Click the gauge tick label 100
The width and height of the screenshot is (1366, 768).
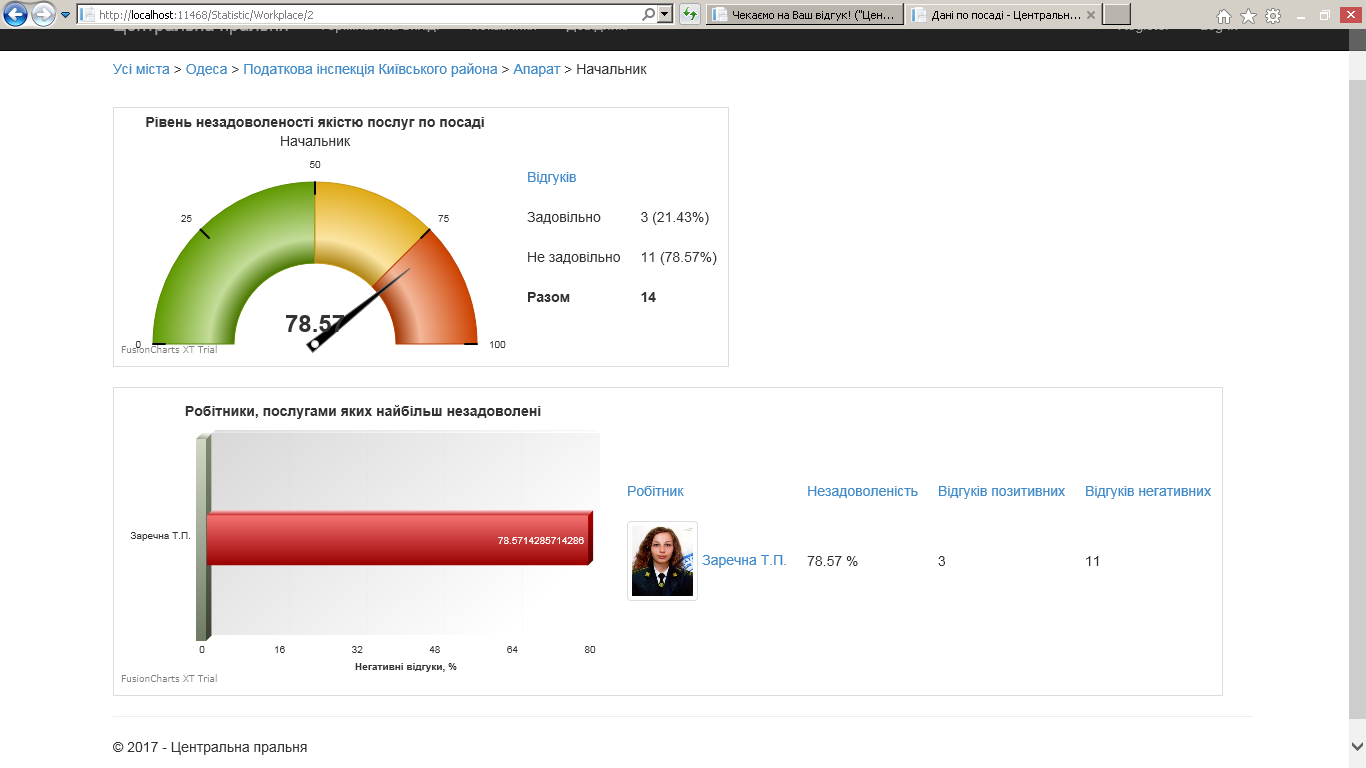coord(497,345)
